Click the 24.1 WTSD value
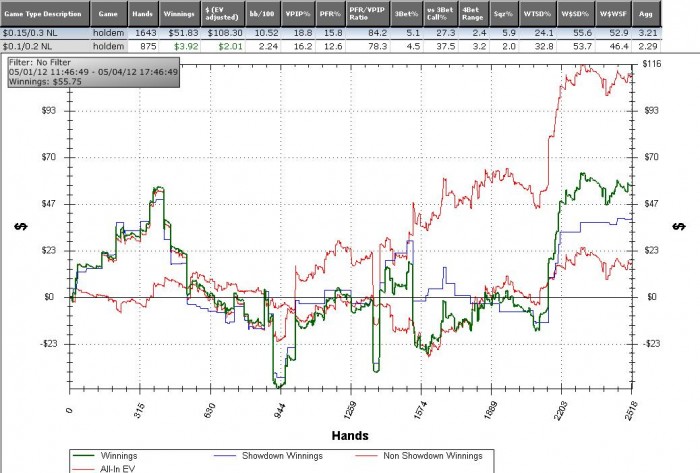The height and width of the screenshot is (473, 700). pyautogui.click(x=544, y=33)
